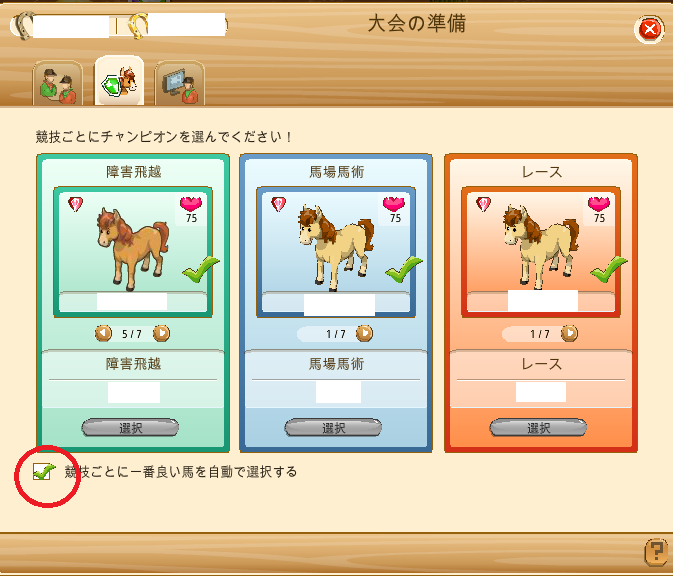The width and height of the screenshot is (673, 576).
Task: Click 選択 button under 障害飛越
Action: pos(130,427)
